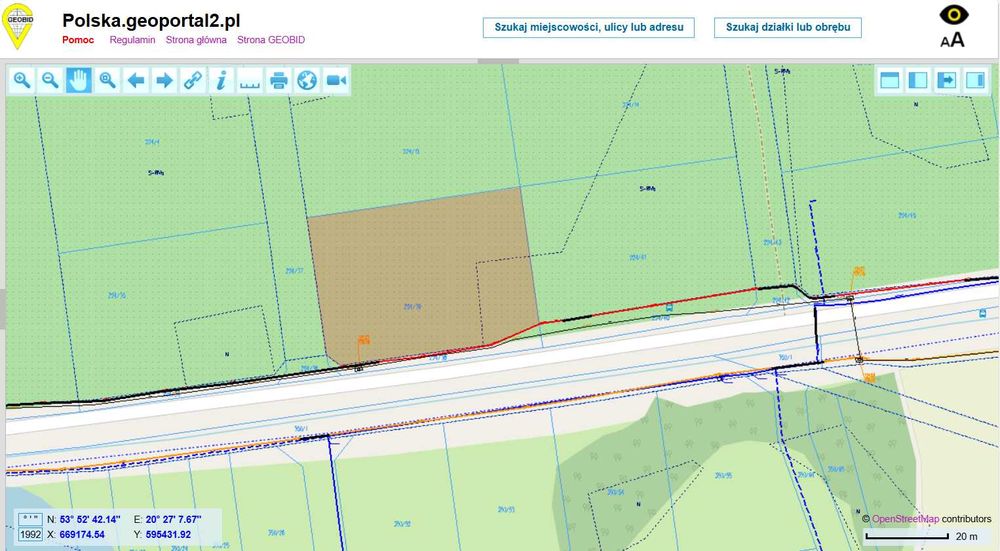This screenshot has height=551, width=1000.
Task: Open Szukaj działki lub obrębu search
Action: 788,27
